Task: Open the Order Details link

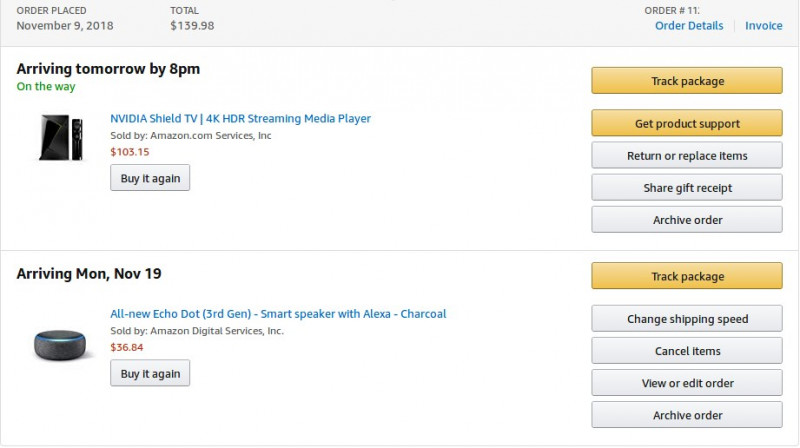Action: click(689, 26)
